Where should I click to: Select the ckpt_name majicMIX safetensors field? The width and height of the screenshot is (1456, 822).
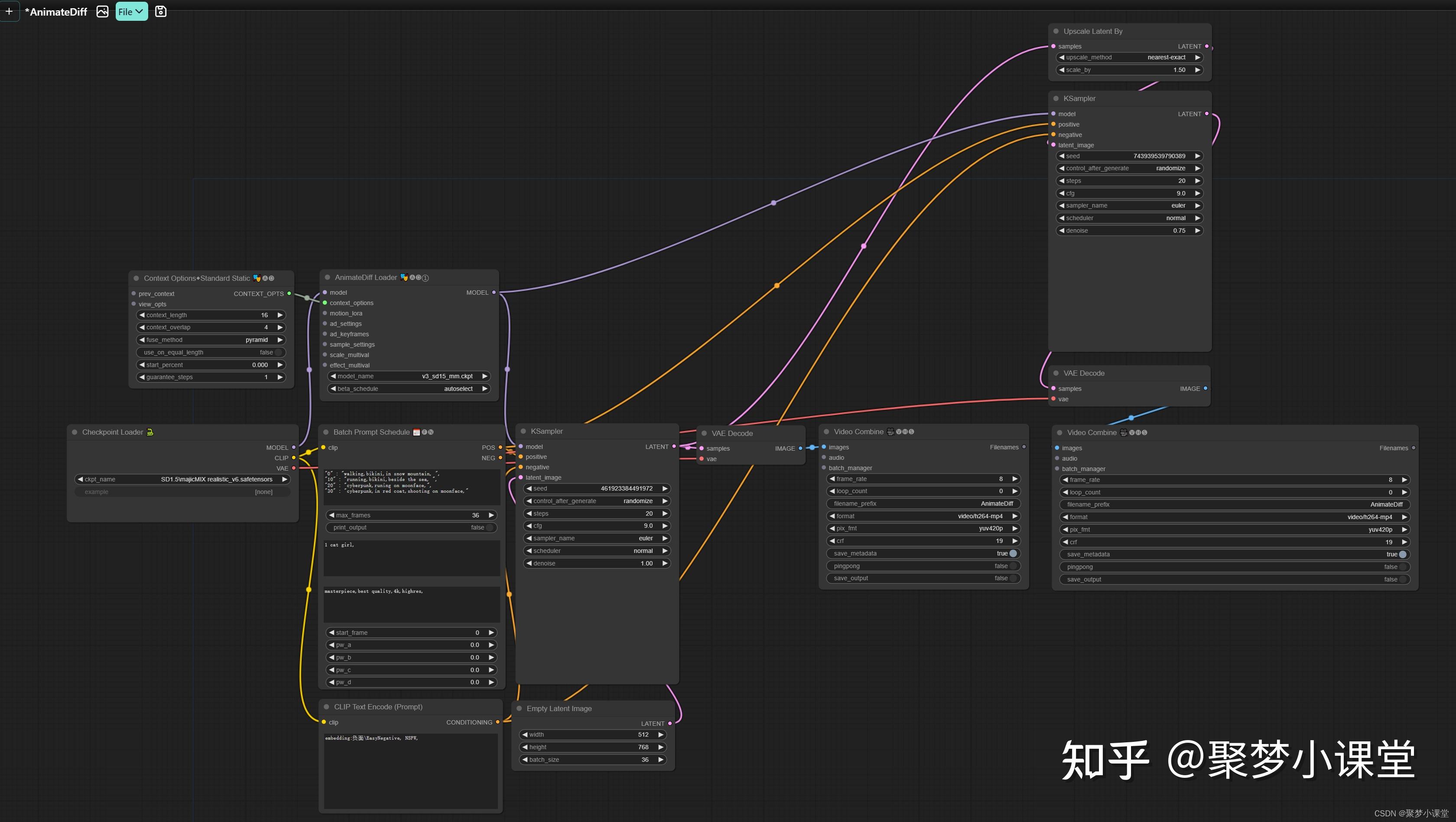coord(182,479)
